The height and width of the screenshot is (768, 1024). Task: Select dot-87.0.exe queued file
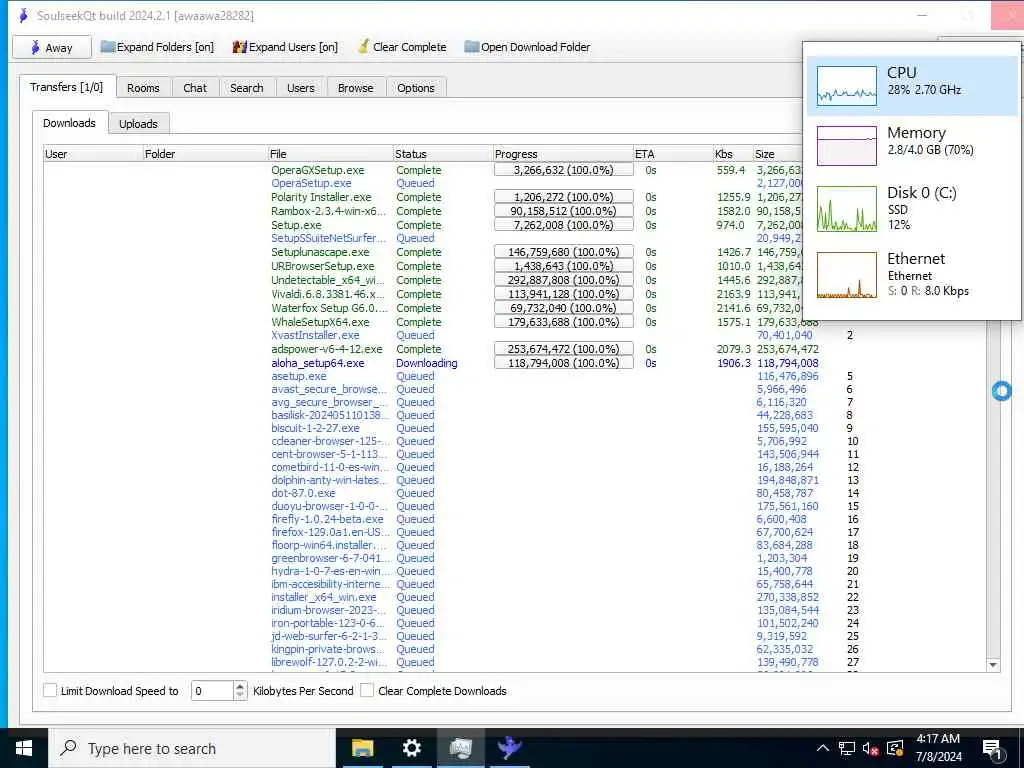303,493
